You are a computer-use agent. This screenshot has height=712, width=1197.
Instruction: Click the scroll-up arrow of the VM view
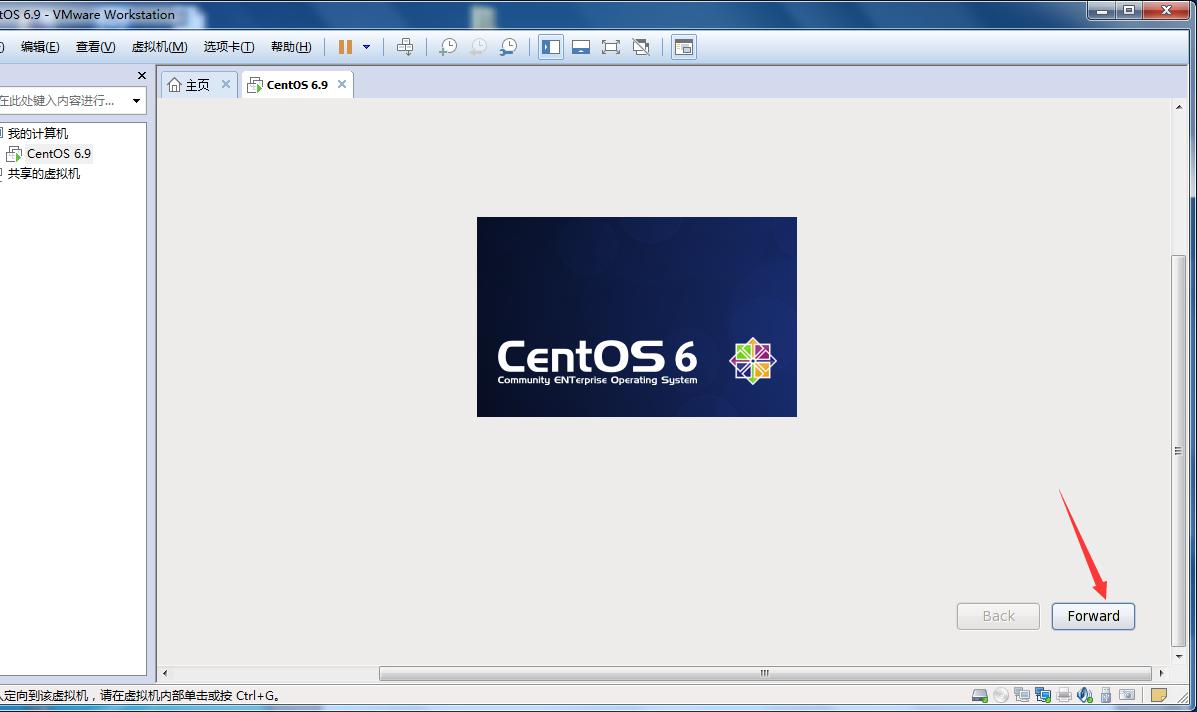(1179, 107)
